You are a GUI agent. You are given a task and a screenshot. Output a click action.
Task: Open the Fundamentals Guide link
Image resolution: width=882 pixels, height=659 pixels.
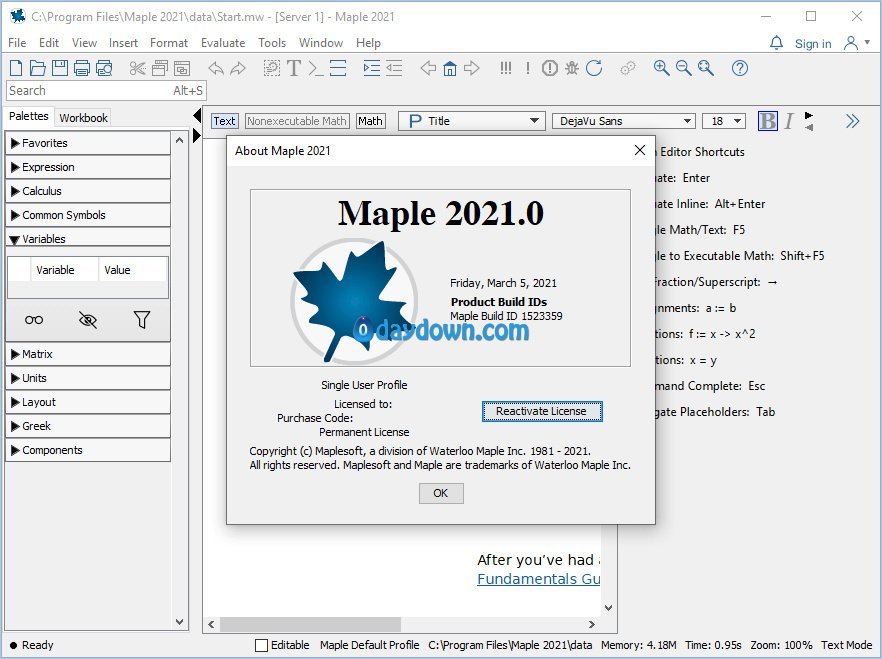[538, 579]
